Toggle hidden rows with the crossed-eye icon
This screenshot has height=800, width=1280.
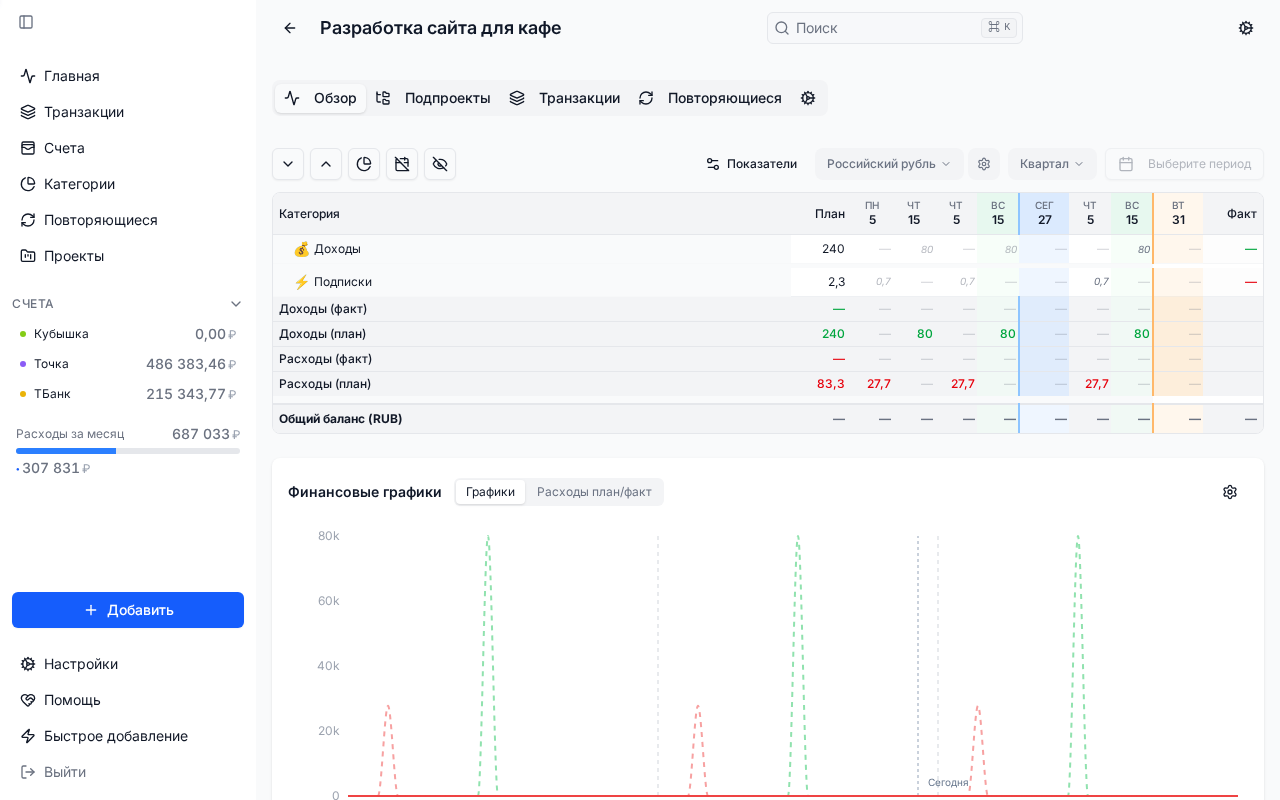(x=440, y=164)
